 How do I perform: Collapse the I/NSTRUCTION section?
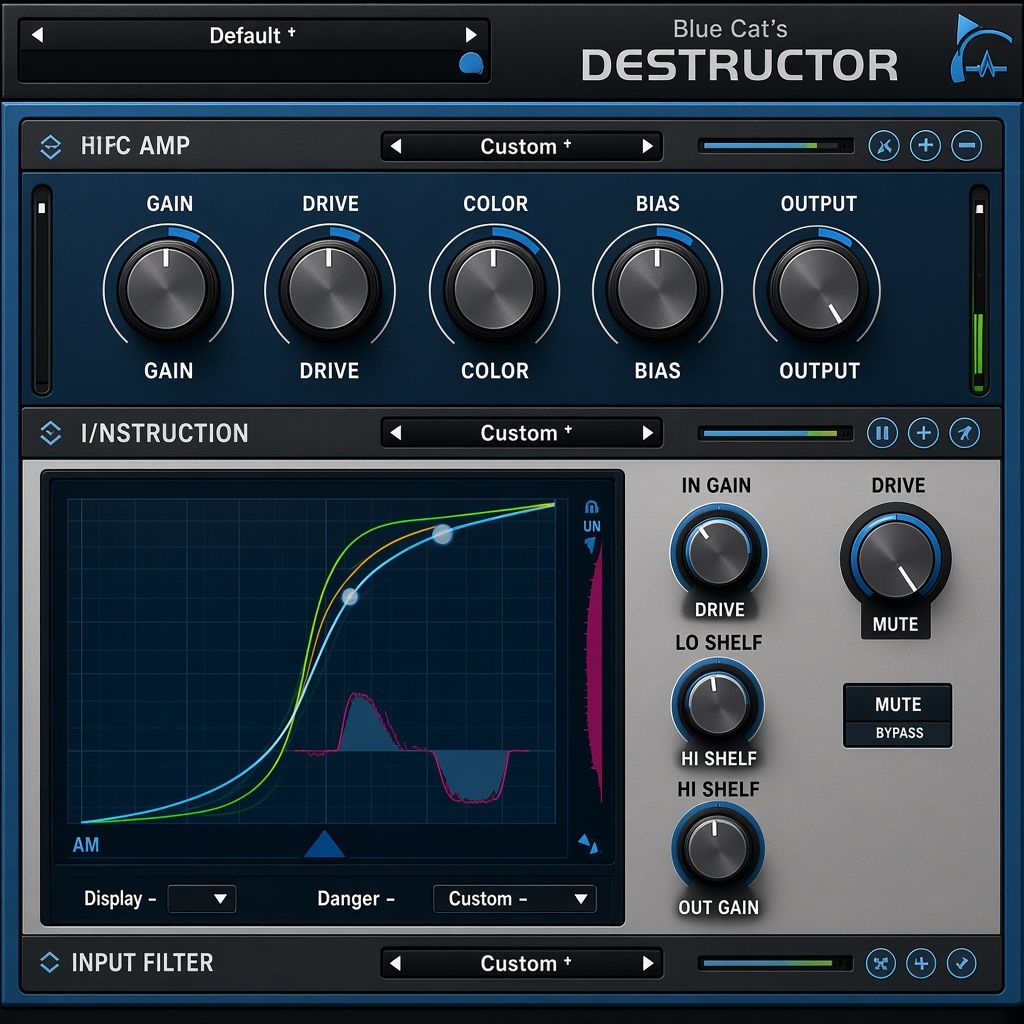(50, 433)
